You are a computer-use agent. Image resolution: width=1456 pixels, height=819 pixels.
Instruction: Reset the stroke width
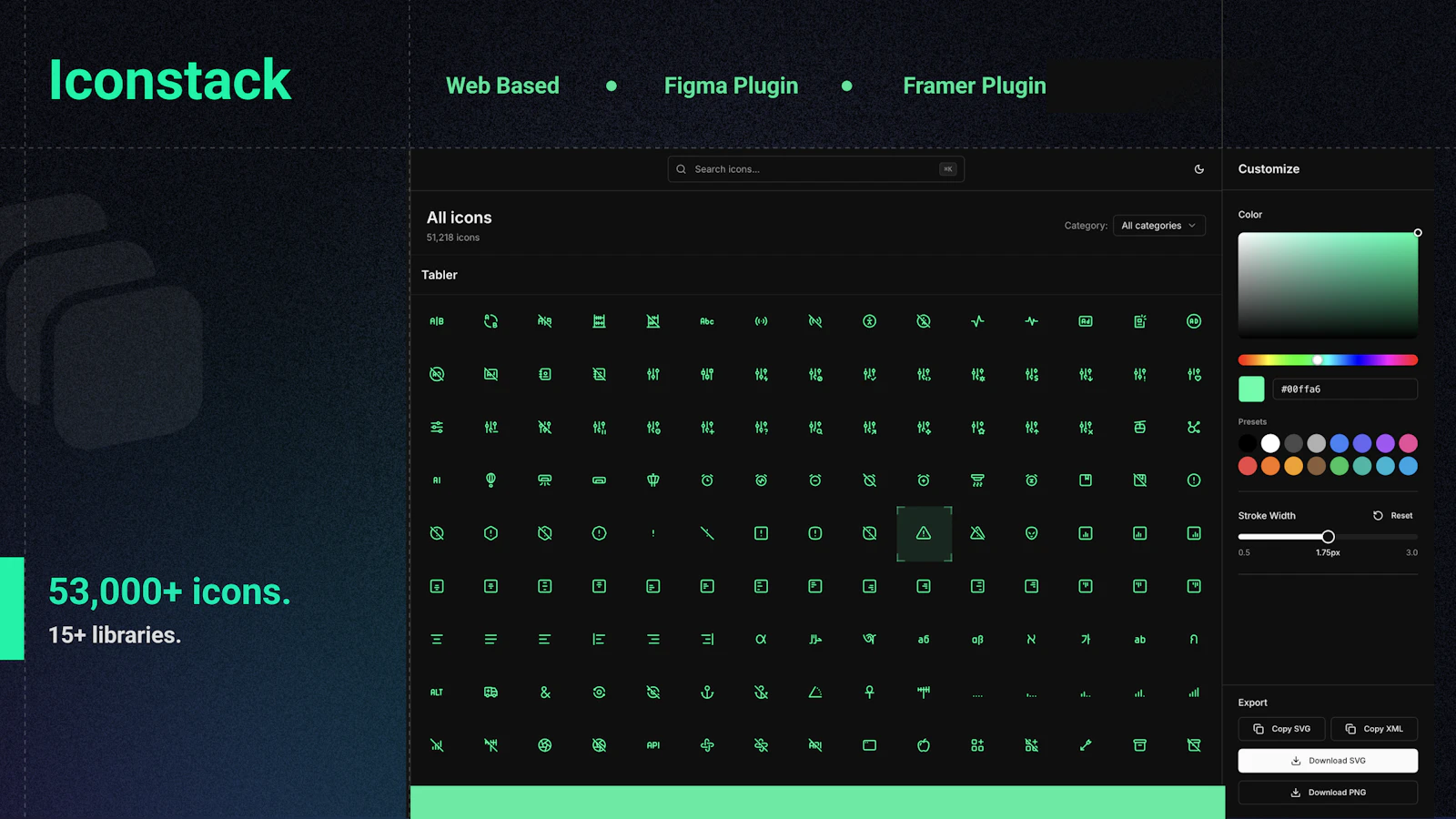click(1393, 516)
